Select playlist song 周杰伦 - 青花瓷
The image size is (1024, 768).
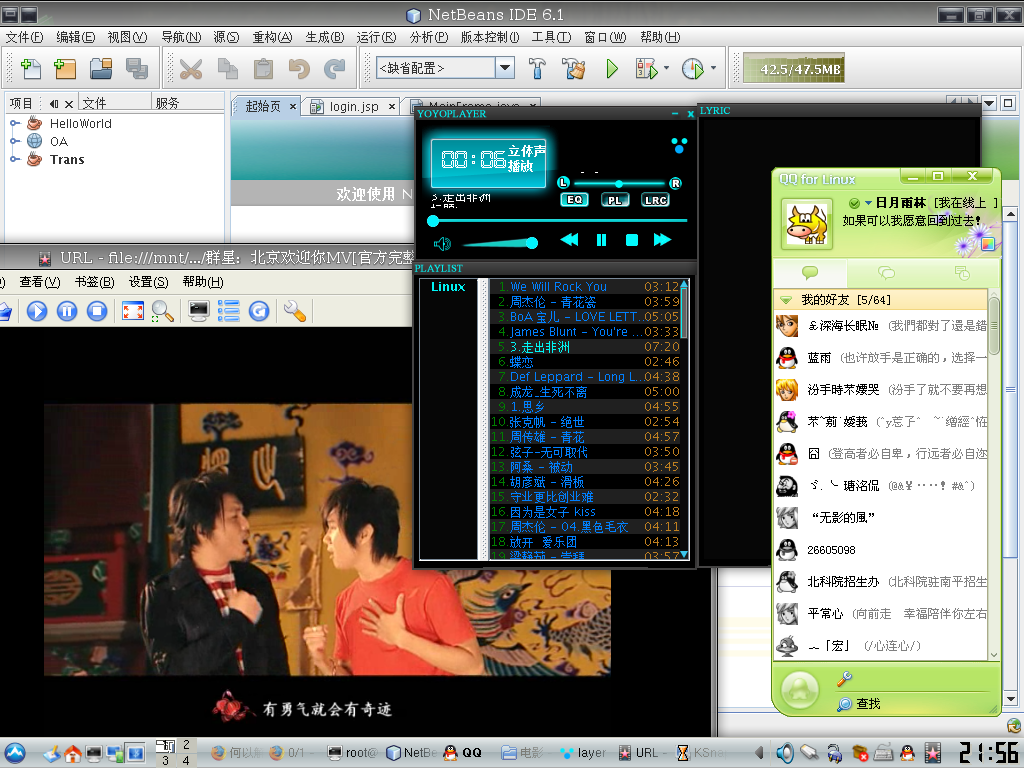point(584,302)
